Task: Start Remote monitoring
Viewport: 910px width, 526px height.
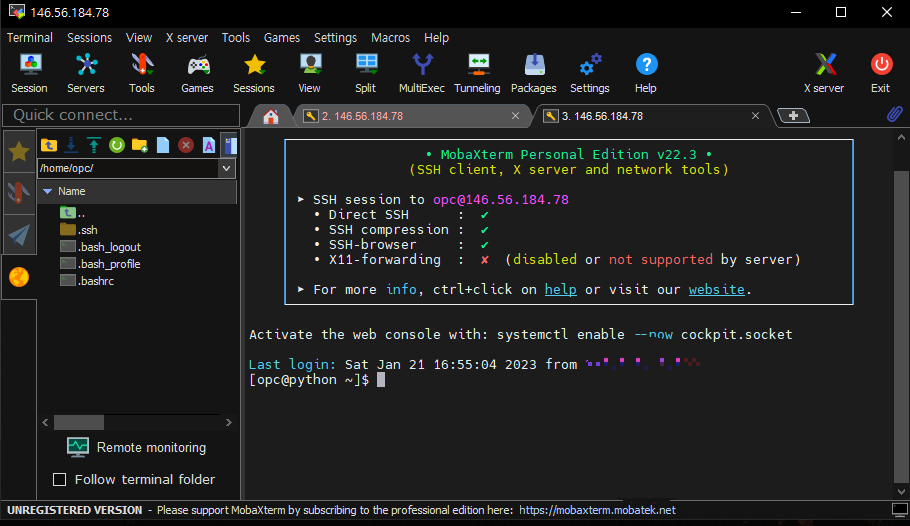Action: (136, 448)
